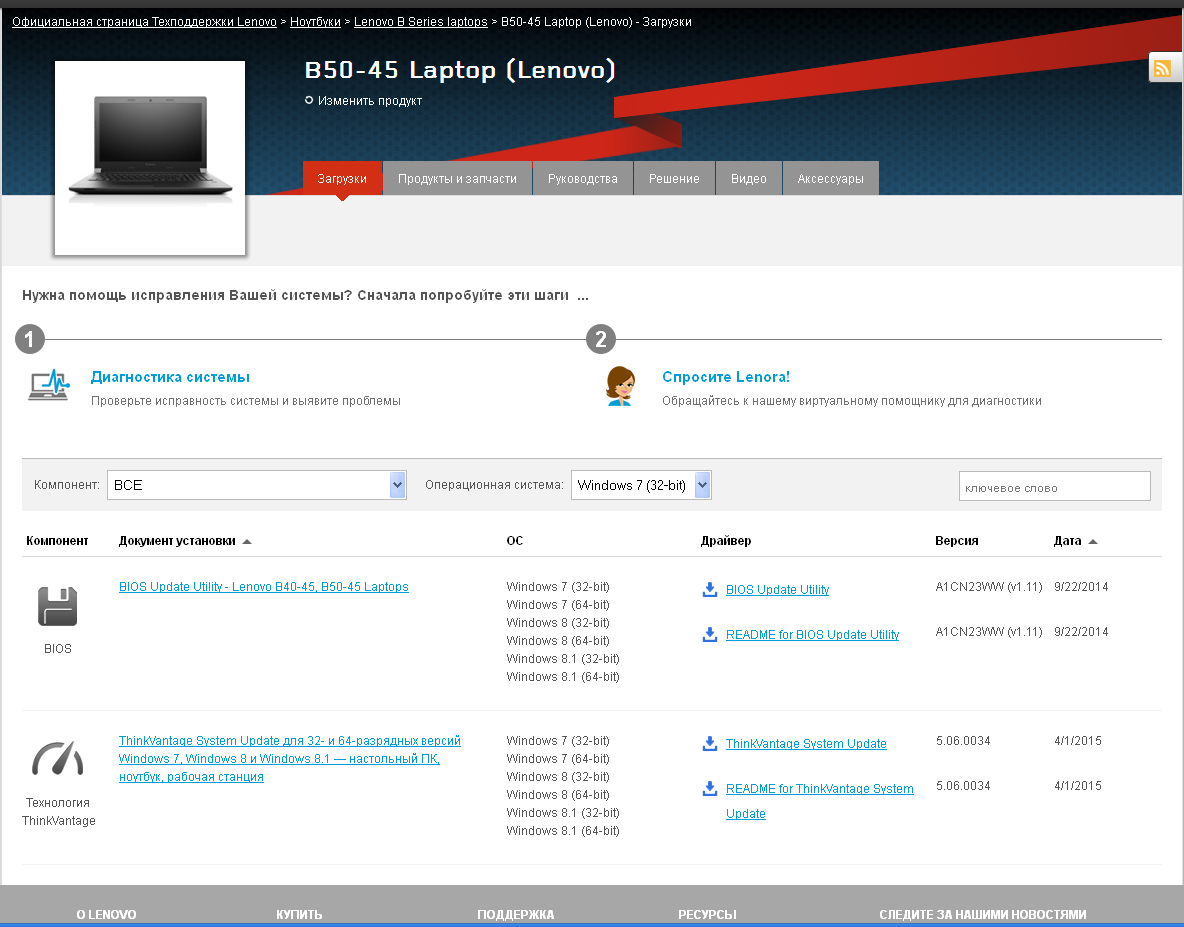
Task: Click the 'ОС' column header
Action: 514,540
